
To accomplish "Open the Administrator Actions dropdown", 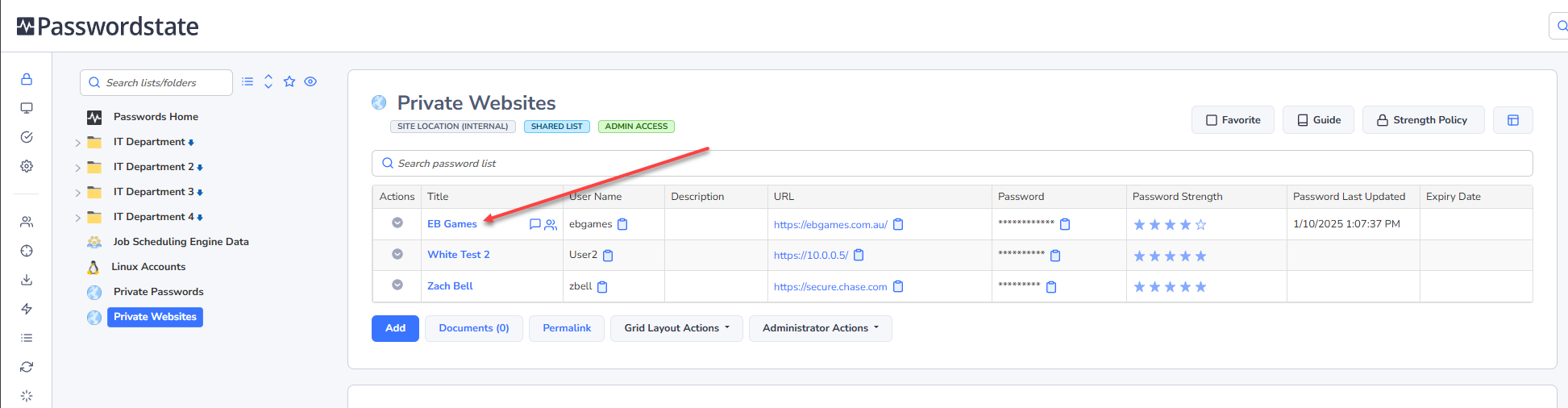I will click(820, 328).
